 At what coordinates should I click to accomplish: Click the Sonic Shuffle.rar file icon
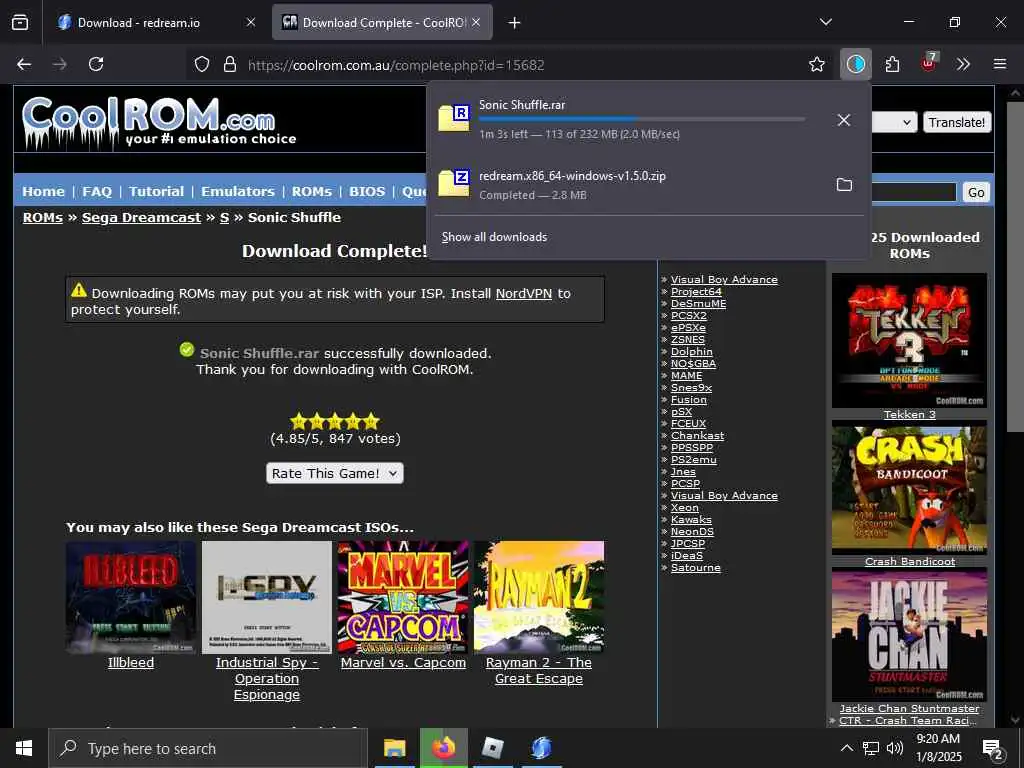454,118
